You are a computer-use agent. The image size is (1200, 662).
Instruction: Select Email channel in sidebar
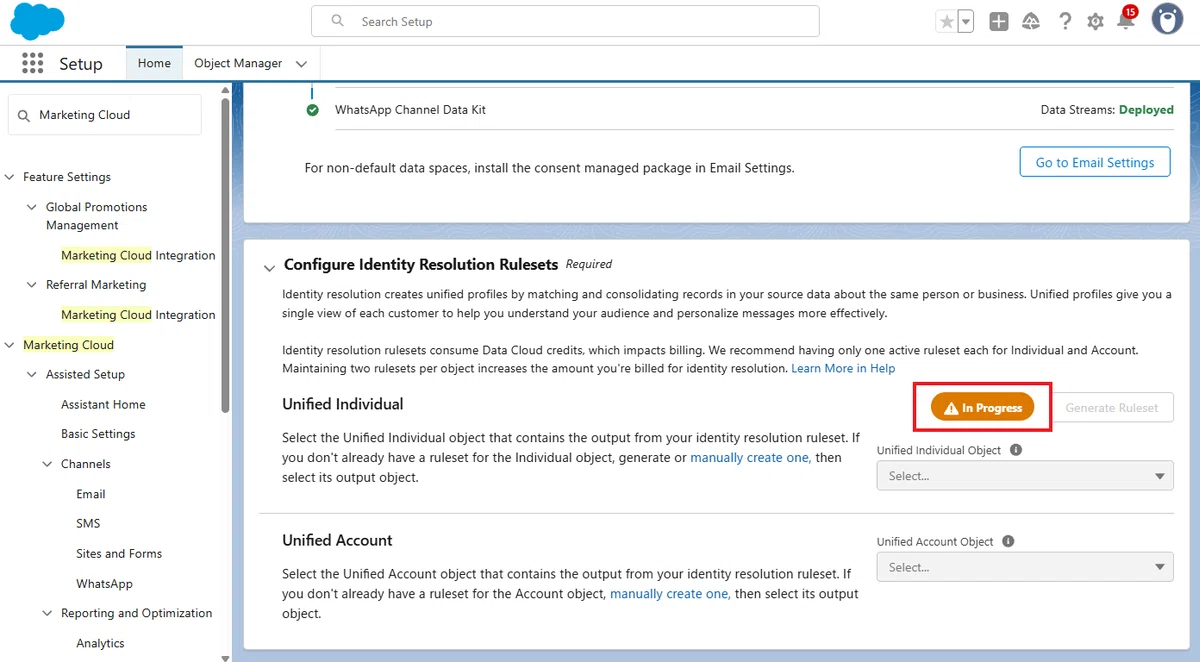pos(91,494)
